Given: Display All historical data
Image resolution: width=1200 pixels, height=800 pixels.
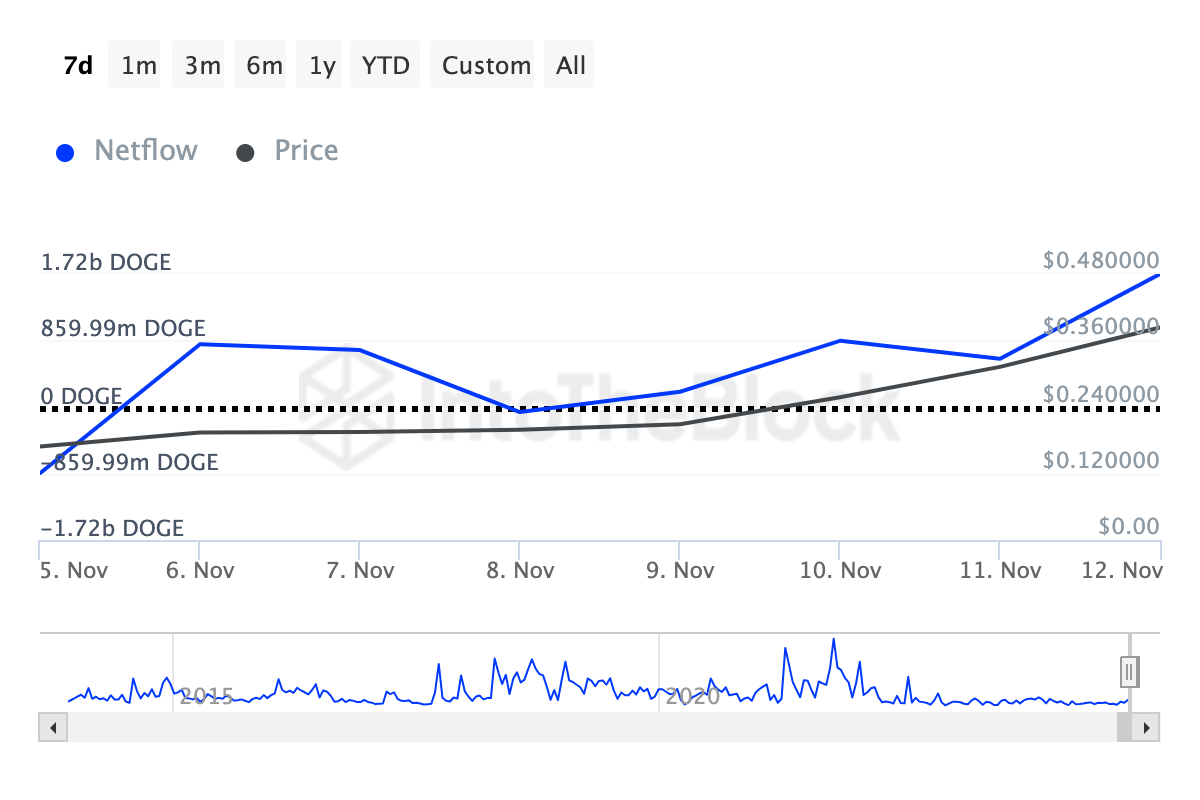Looking at the screenshot, I should pos(569,64).
